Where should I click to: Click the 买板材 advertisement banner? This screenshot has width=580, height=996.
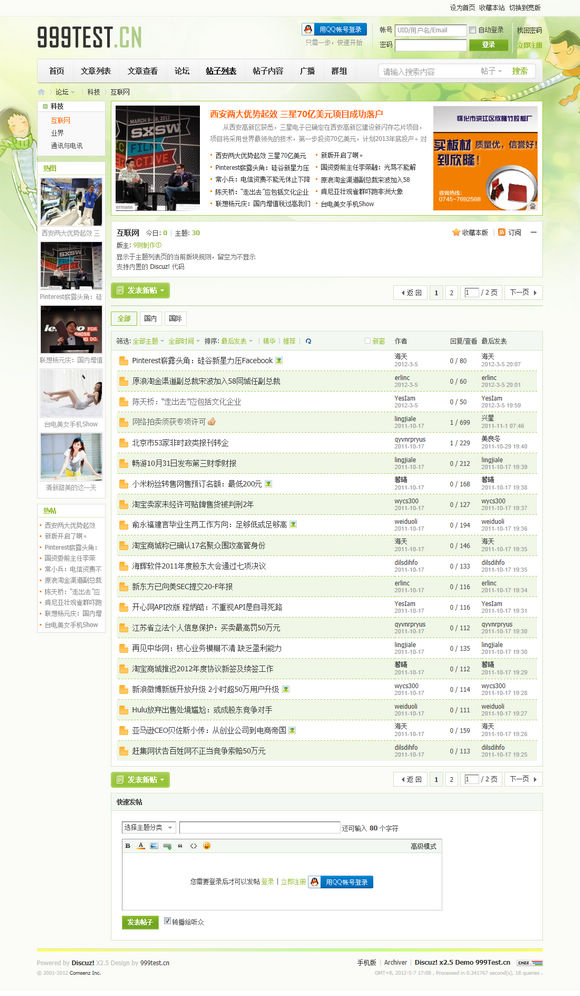point(485,159)
